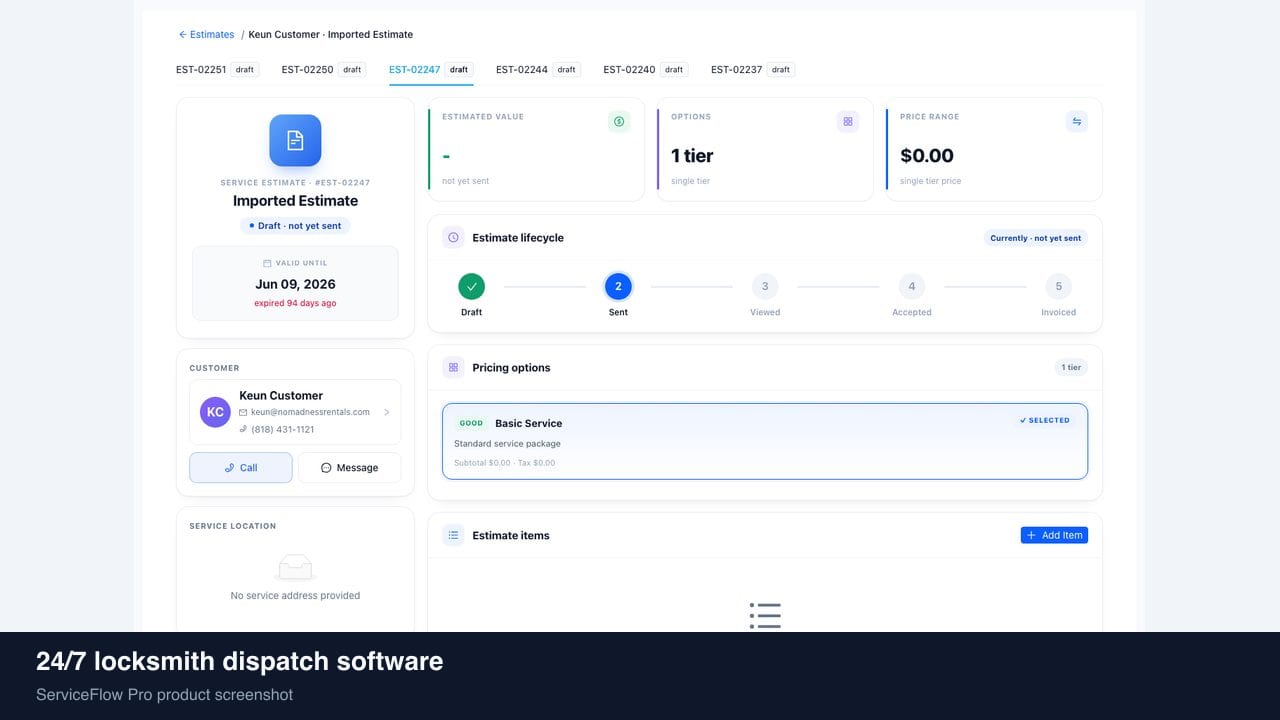Click the expired 94 days ago text
Image resolution: width=1280 pixels, height=720 pixels.
click(x=295, y=303)
